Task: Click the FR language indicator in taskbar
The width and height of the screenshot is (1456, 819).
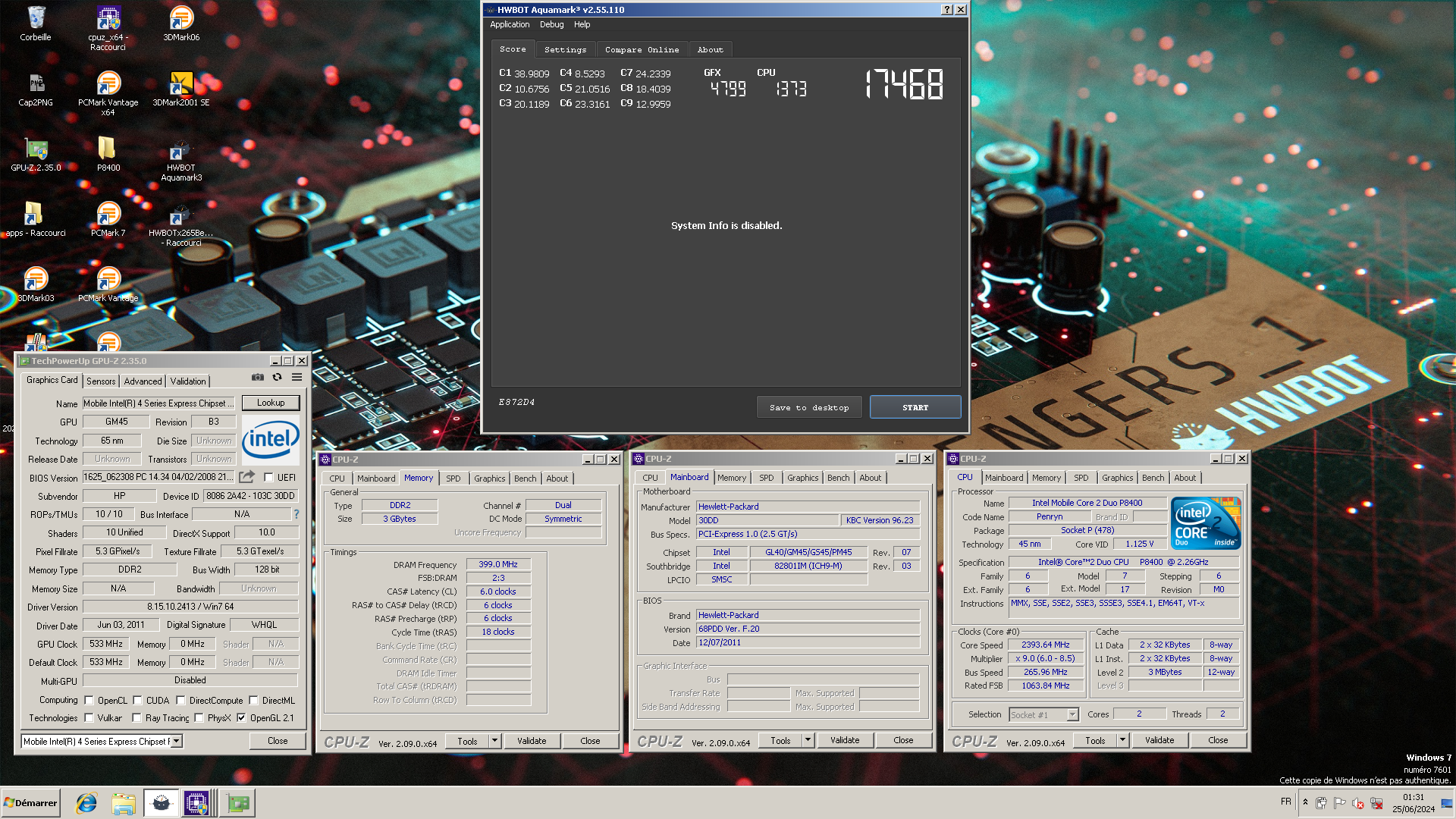Action: click(x=1285, y=802)
